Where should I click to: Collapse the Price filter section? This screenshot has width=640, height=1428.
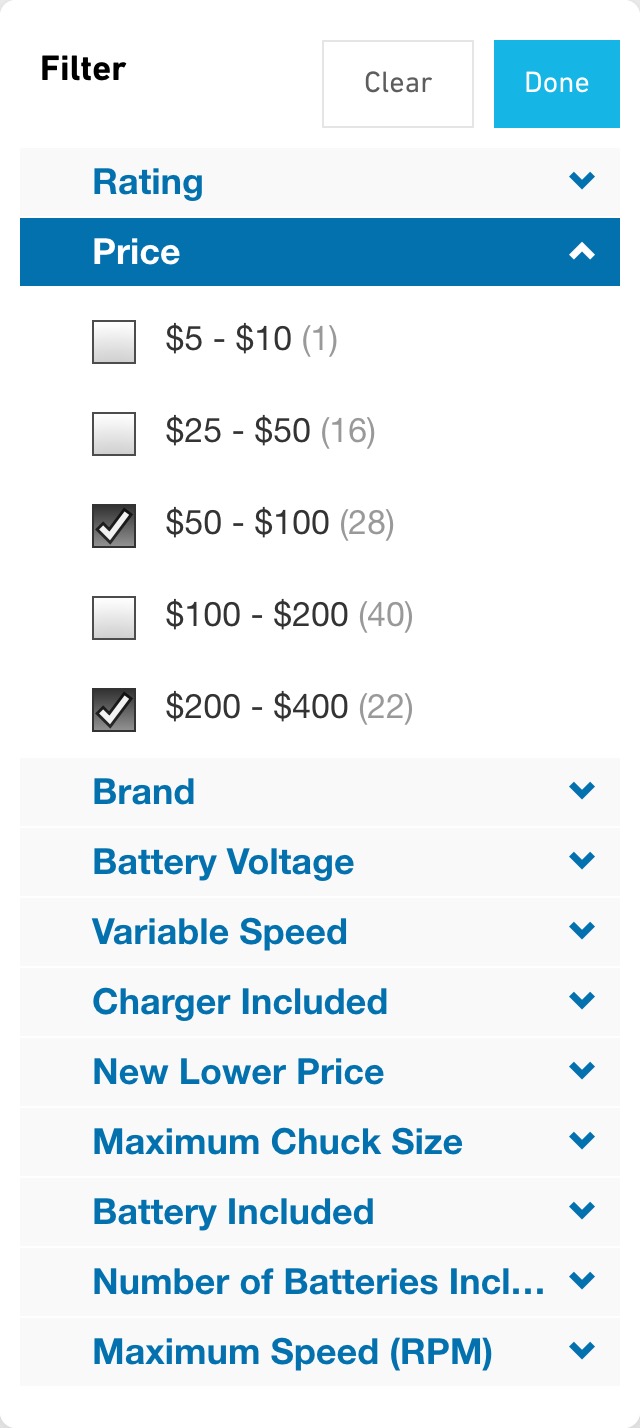(x=320, y=252)
